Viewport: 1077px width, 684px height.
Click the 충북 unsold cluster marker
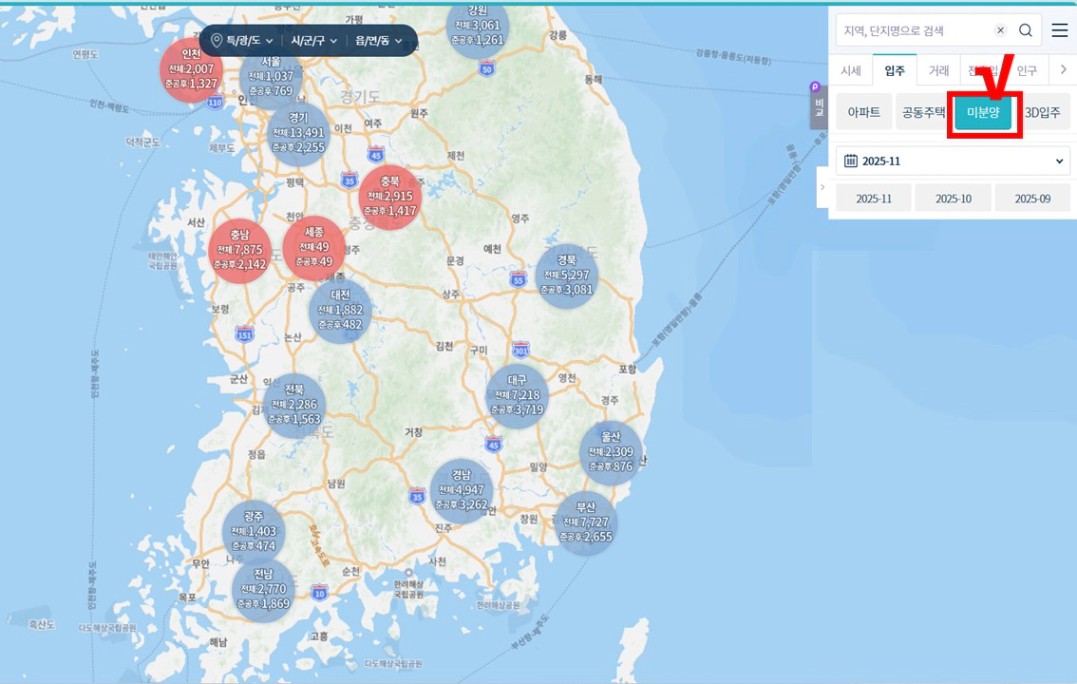tap(390, 197)
